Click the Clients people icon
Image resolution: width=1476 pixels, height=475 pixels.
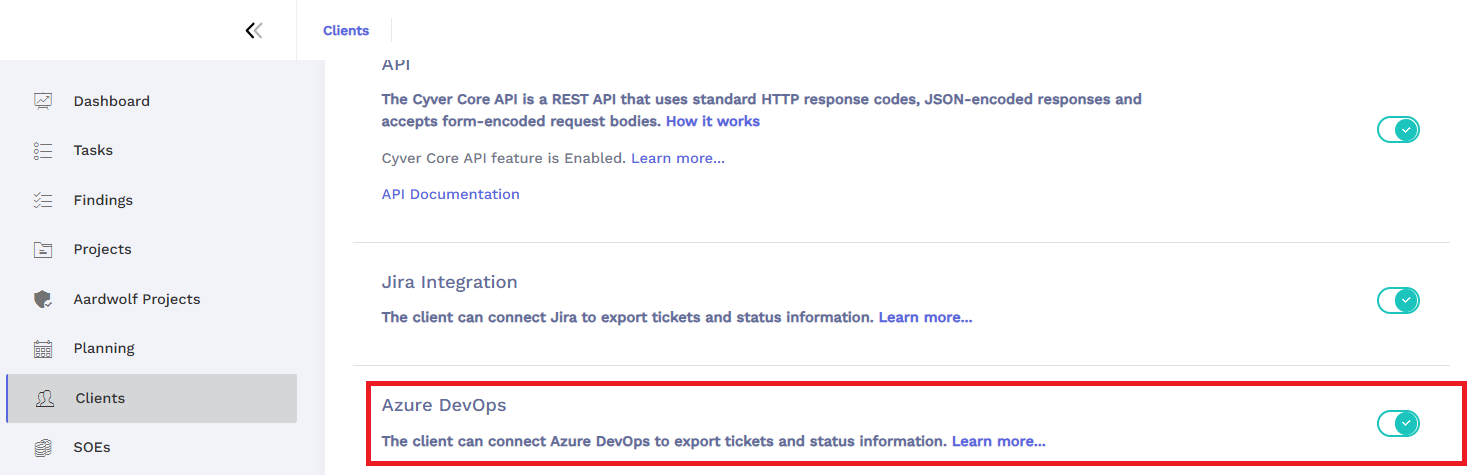pos(45,398)
